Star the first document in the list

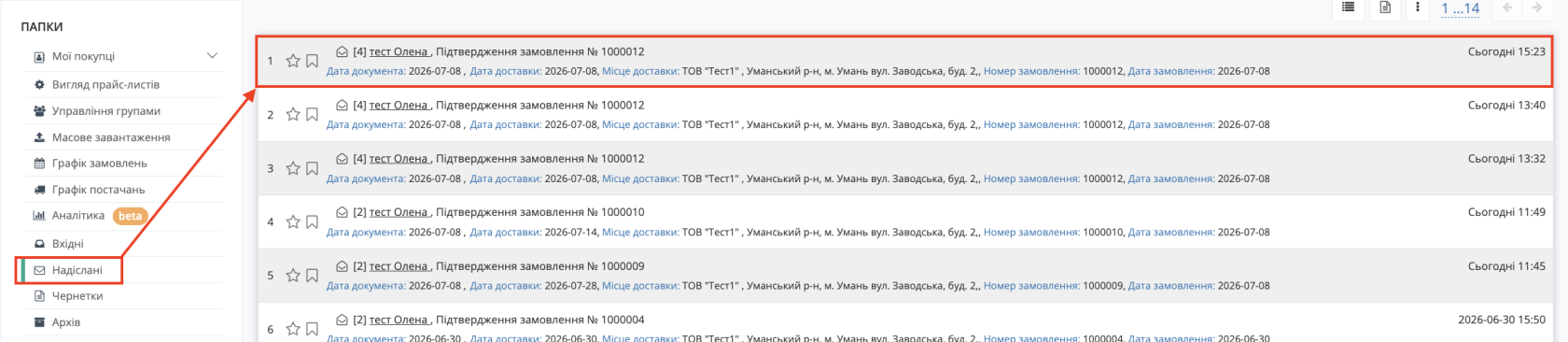point(293,61)
